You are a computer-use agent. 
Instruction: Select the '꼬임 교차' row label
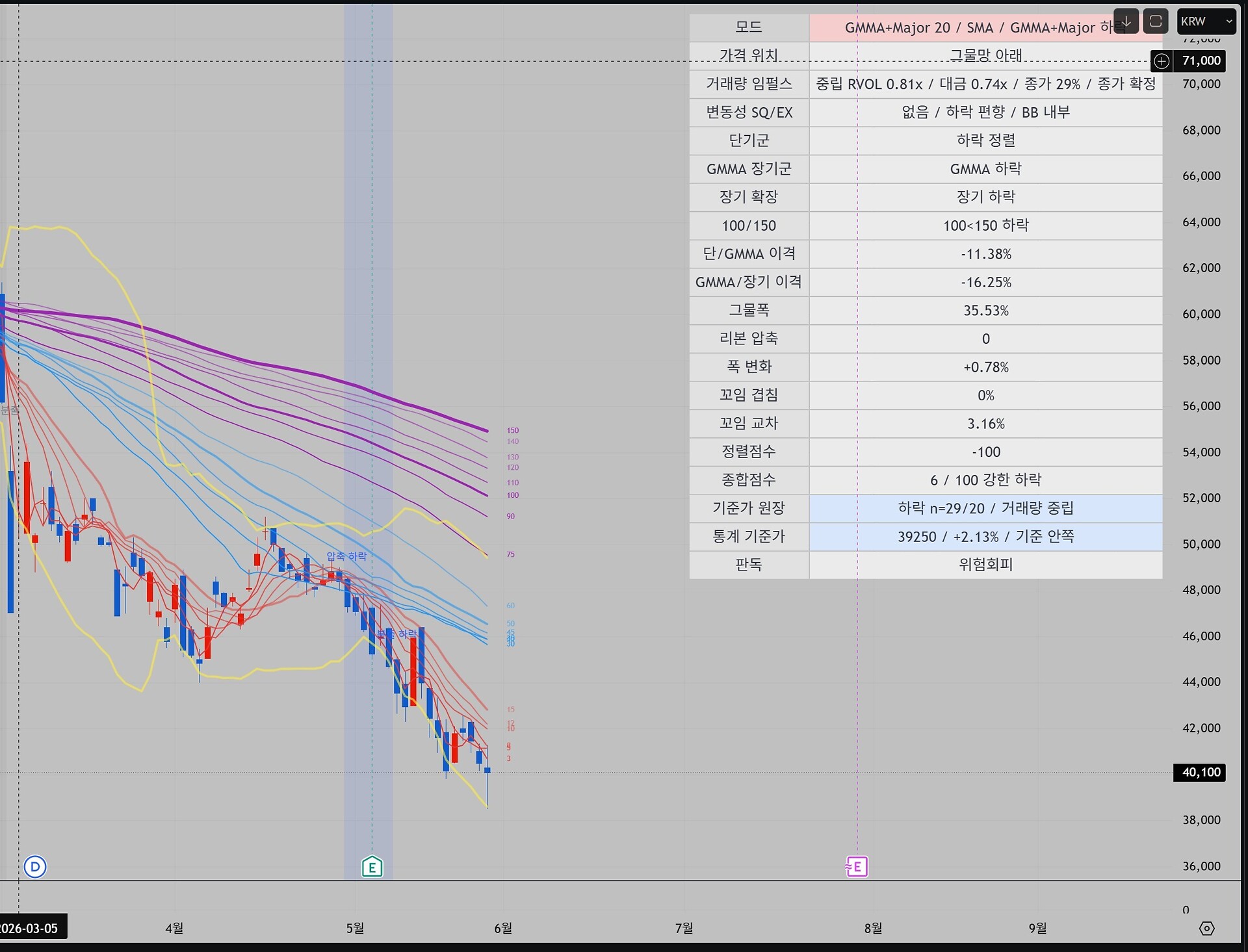point(749,423)
